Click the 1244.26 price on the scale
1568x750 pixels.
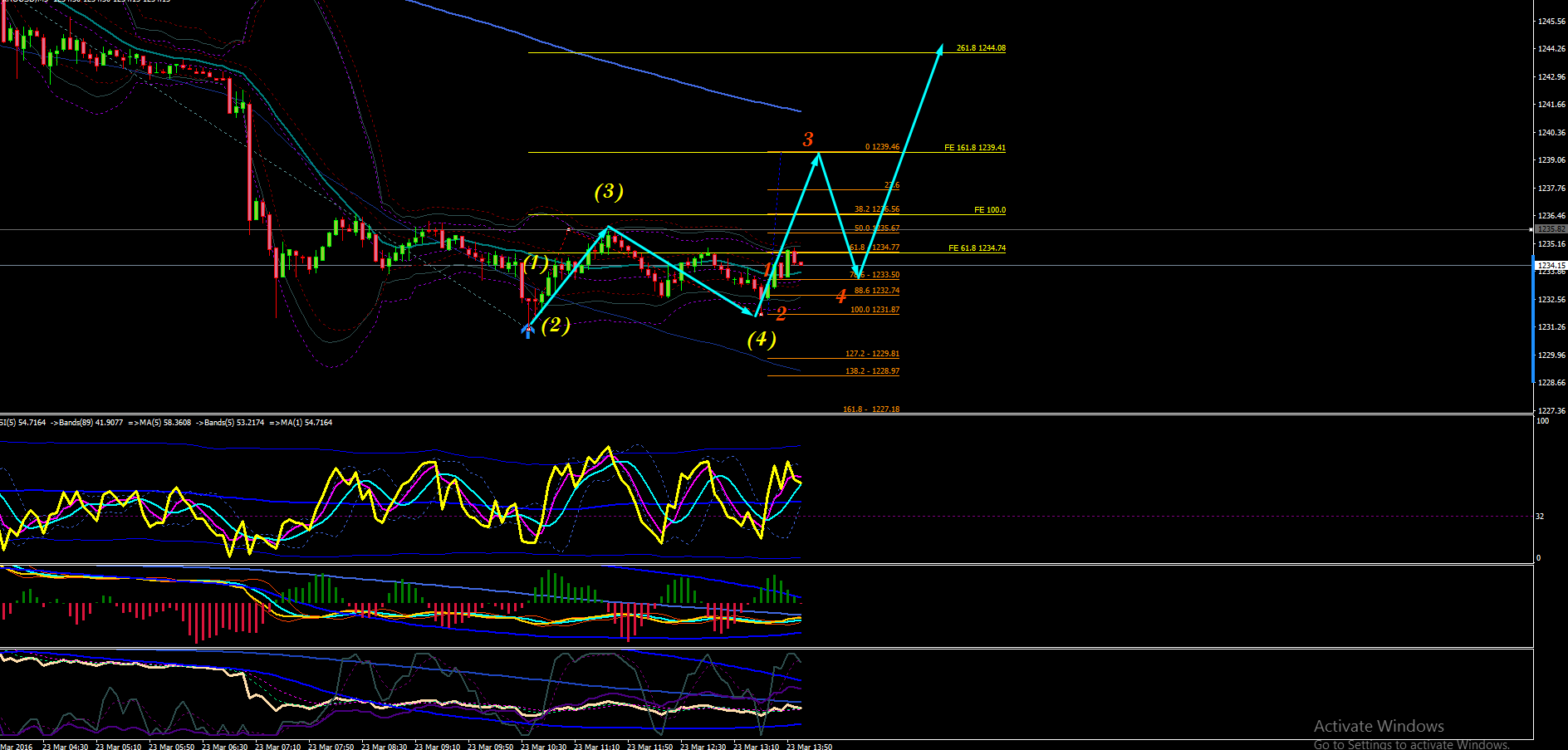pyautogui.click(x=1551, y=49)
